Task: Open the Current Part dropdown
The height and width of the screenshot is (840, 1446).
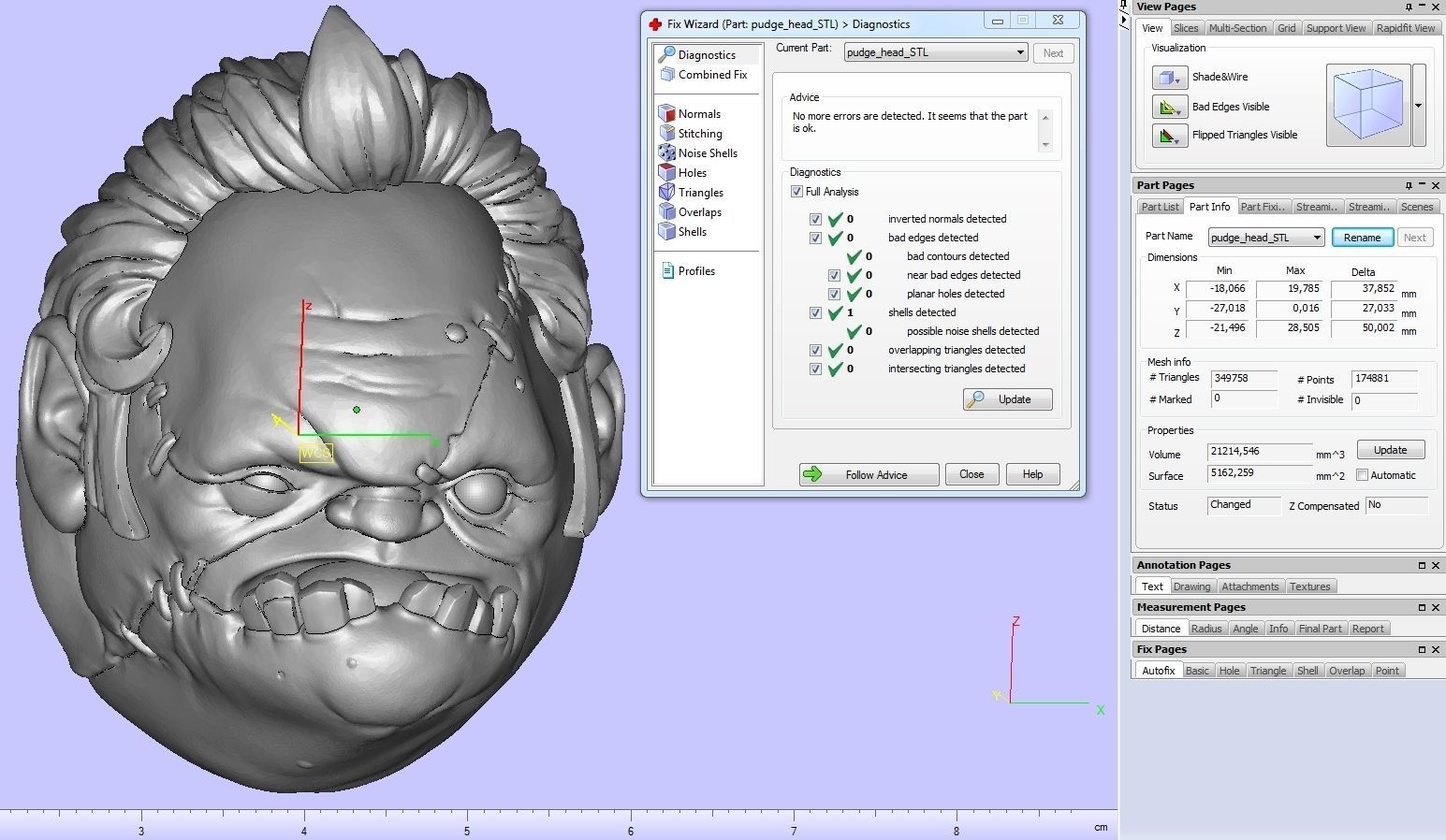Action: coord(1020,52)
